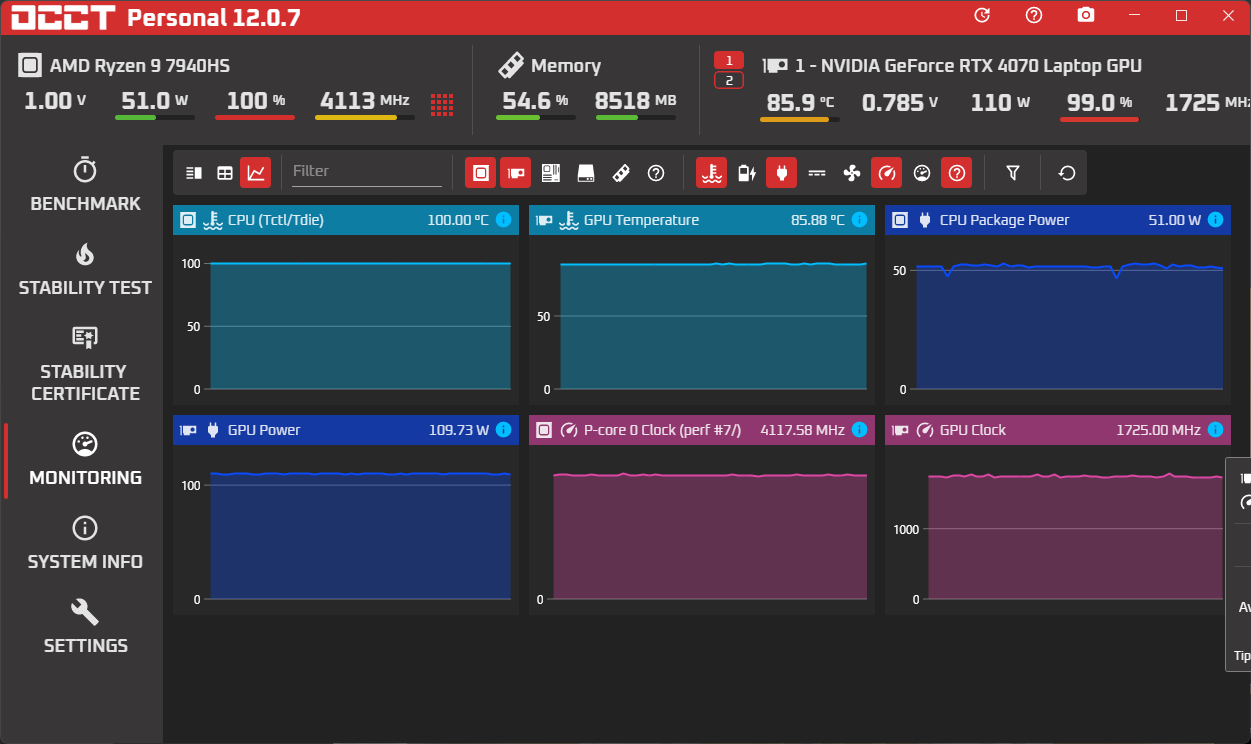Open the help question mark in title bar
Screen dimensions: 1251x744
[1034, 15]
